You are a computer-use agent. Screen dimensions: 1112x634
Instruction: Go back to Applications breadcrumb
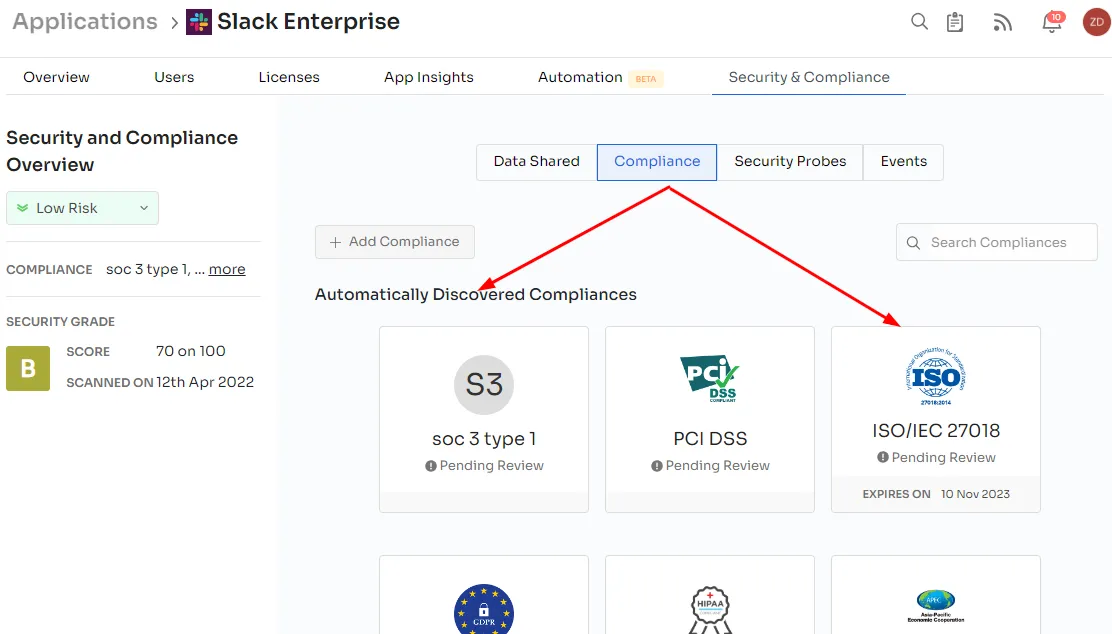click(85, 22)
